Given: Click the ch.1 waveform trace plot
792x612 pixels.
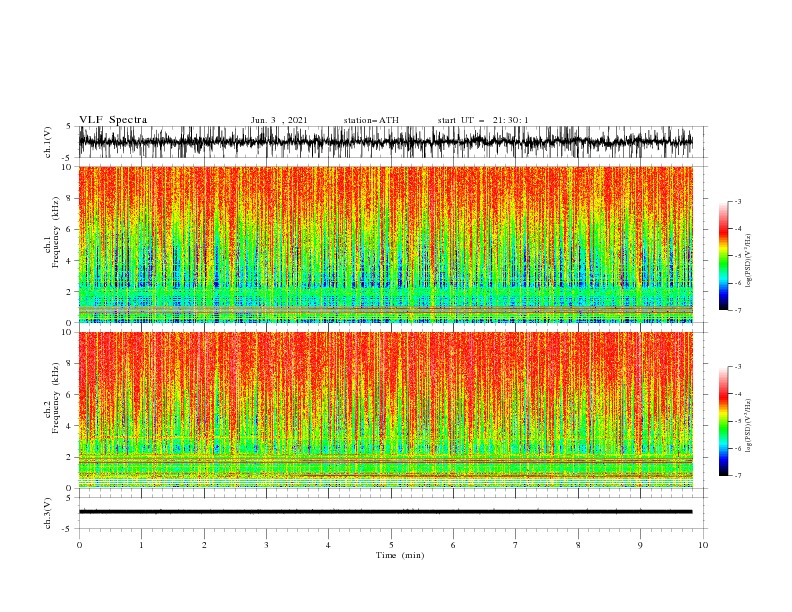Looking at the screenshot, I should point(385,142).
